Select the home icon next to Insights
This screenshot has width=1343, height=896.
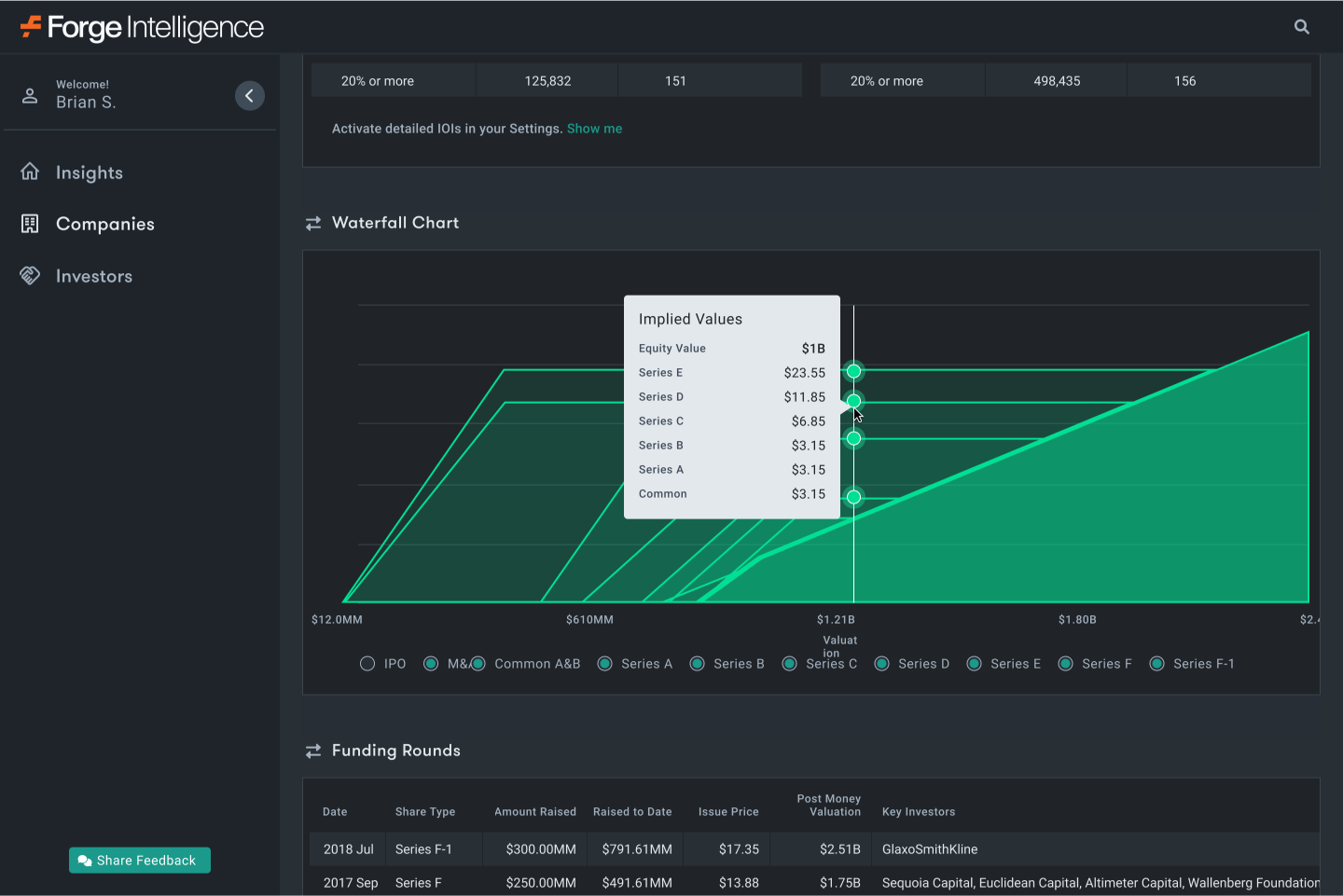click(x=29, y=172)
